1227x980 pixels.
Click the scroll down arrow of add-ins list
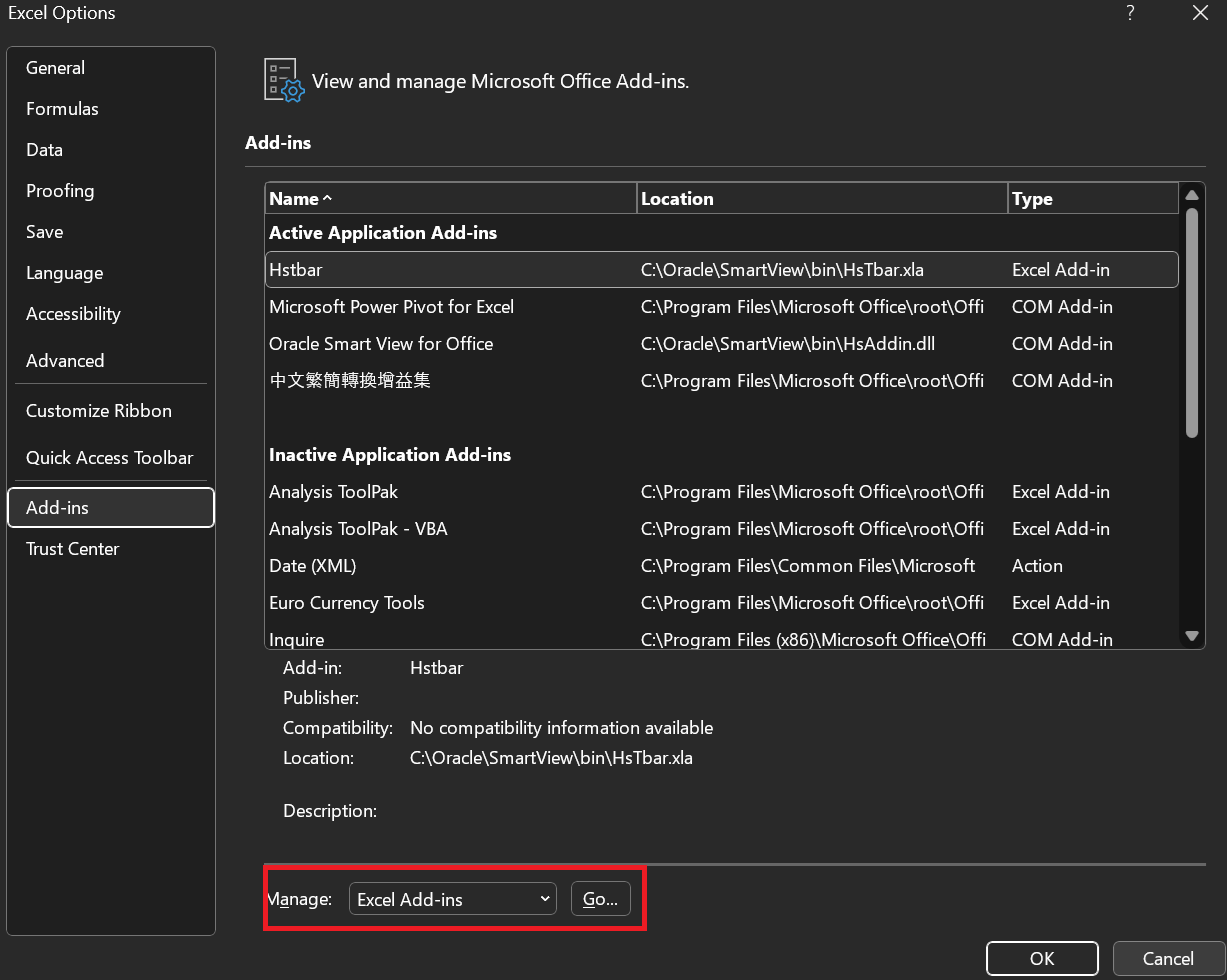click(1192, 636)
